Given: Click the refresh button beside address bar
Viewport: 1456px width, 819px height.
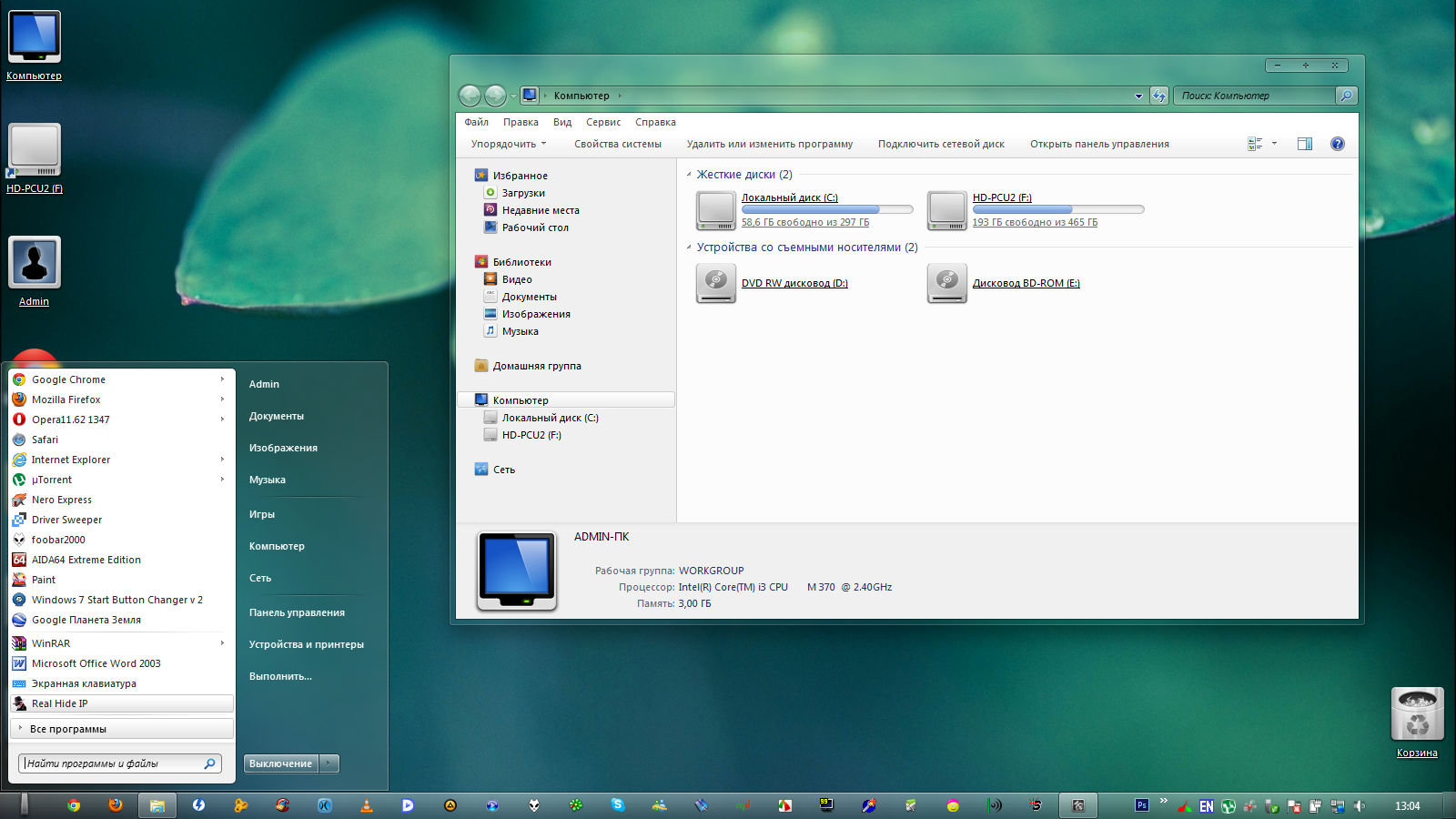Looking at the screenshot, I should coord(1158,96).
